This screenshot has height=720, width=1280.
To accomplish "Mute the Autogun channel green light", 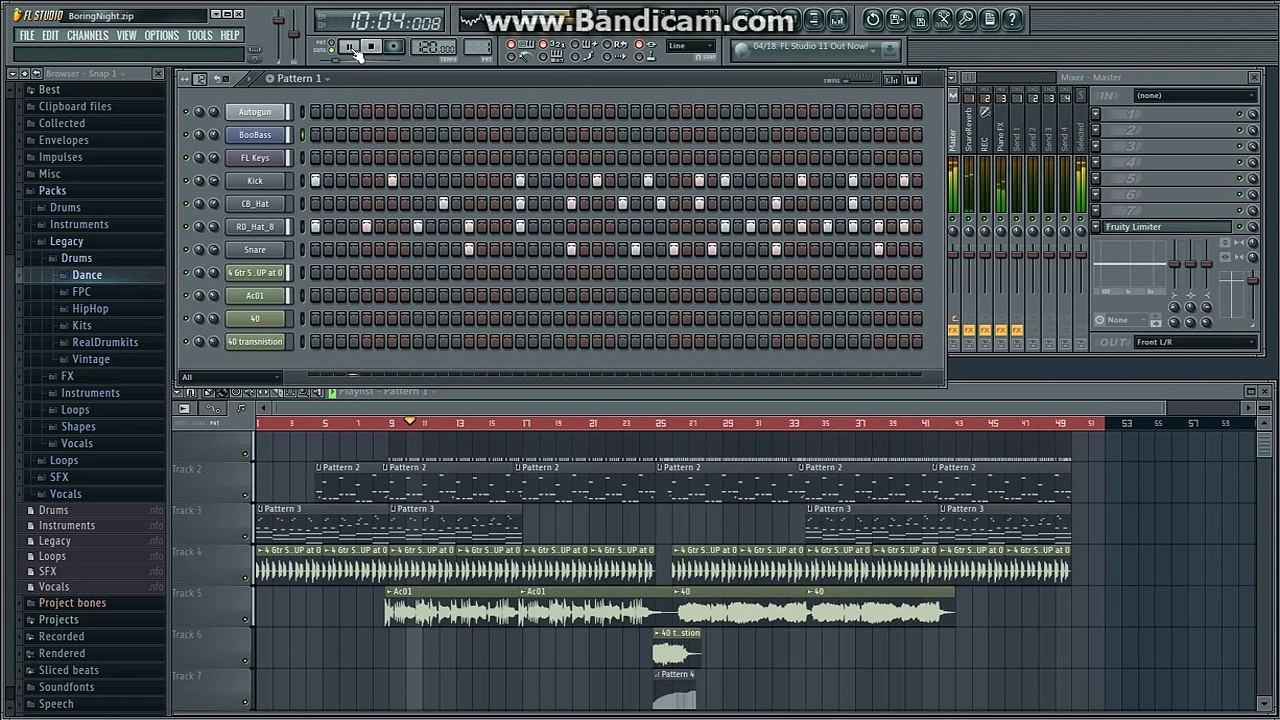I will click(185, 112).
